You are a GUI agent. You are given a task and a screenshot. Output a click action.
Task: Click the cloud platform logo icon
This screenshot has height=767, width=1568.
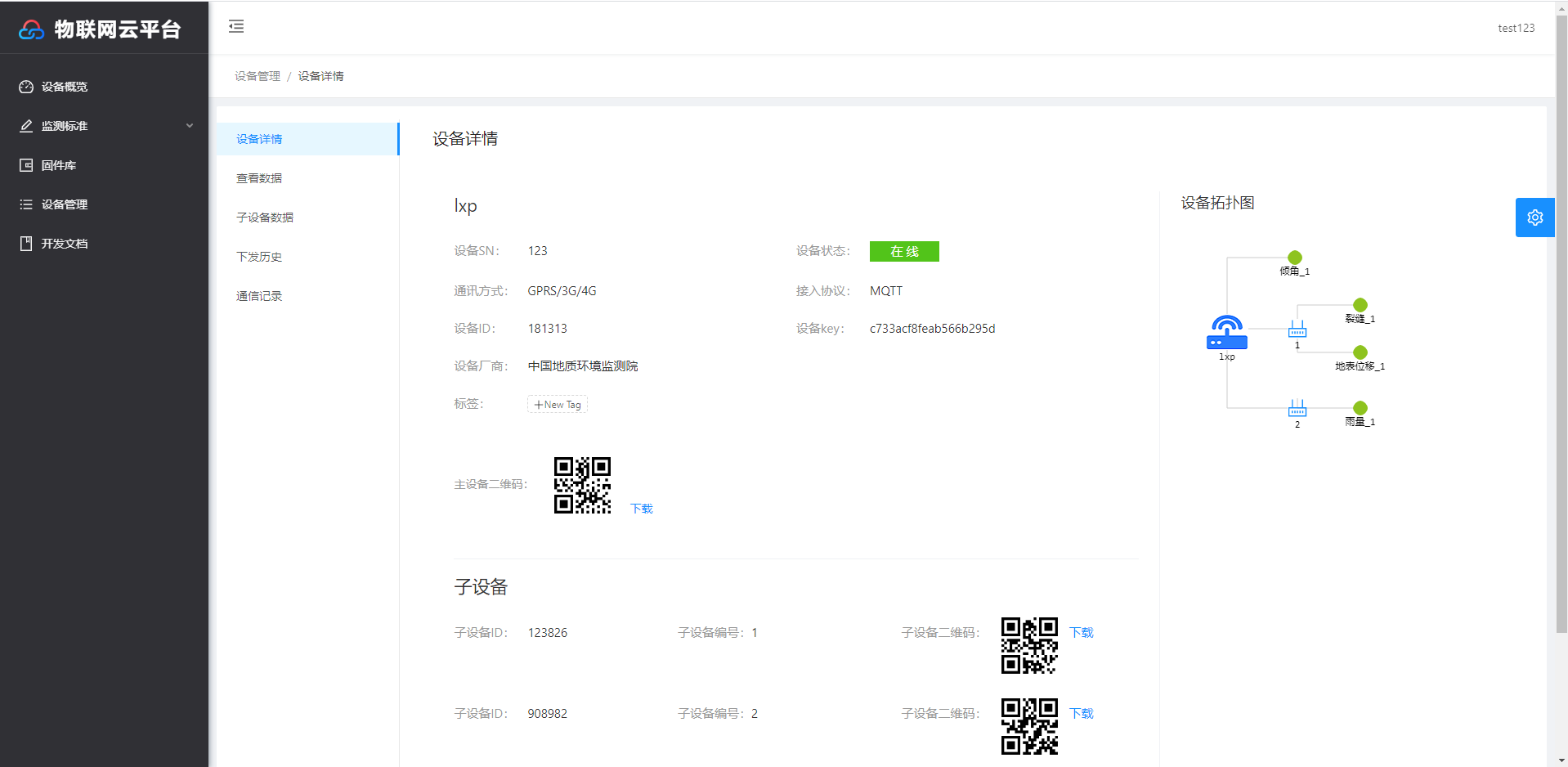[x=31, y=29]
